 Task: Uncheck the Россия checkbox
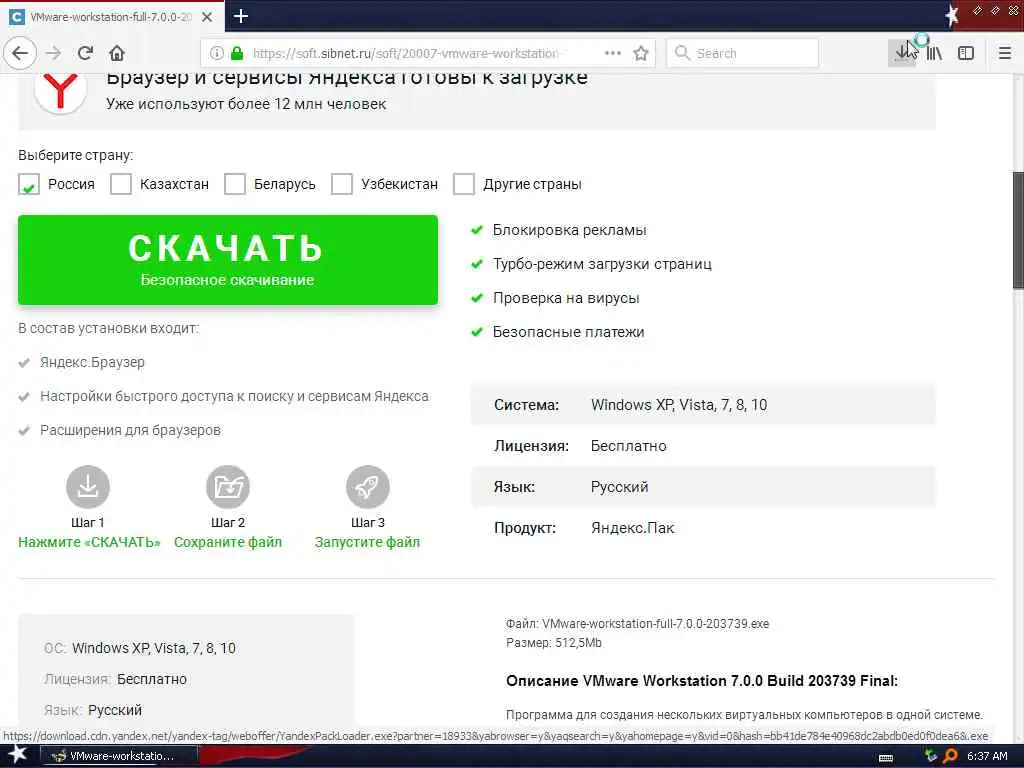[x=29, y=184]
